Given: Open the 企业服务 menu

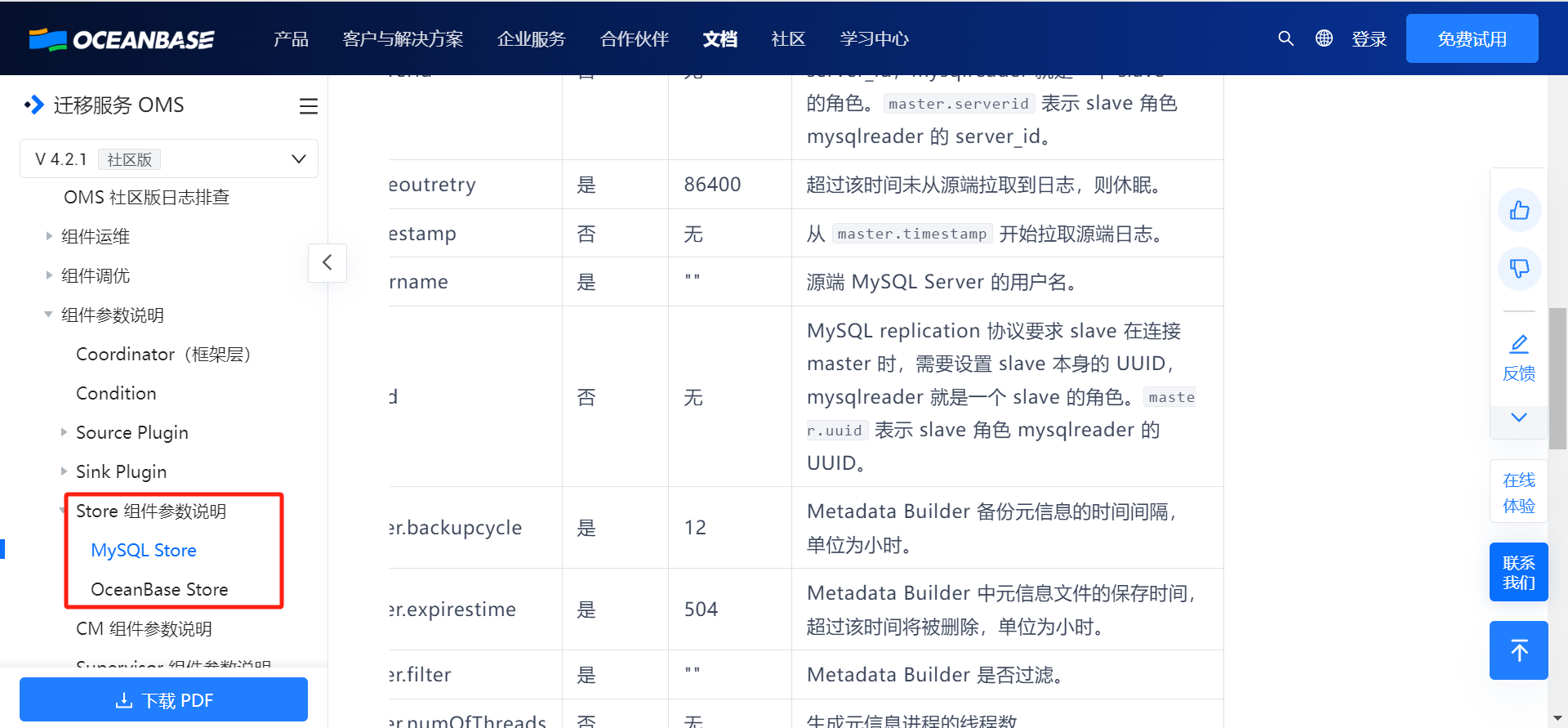Looking at the screenshot, I should pos(531,39).
